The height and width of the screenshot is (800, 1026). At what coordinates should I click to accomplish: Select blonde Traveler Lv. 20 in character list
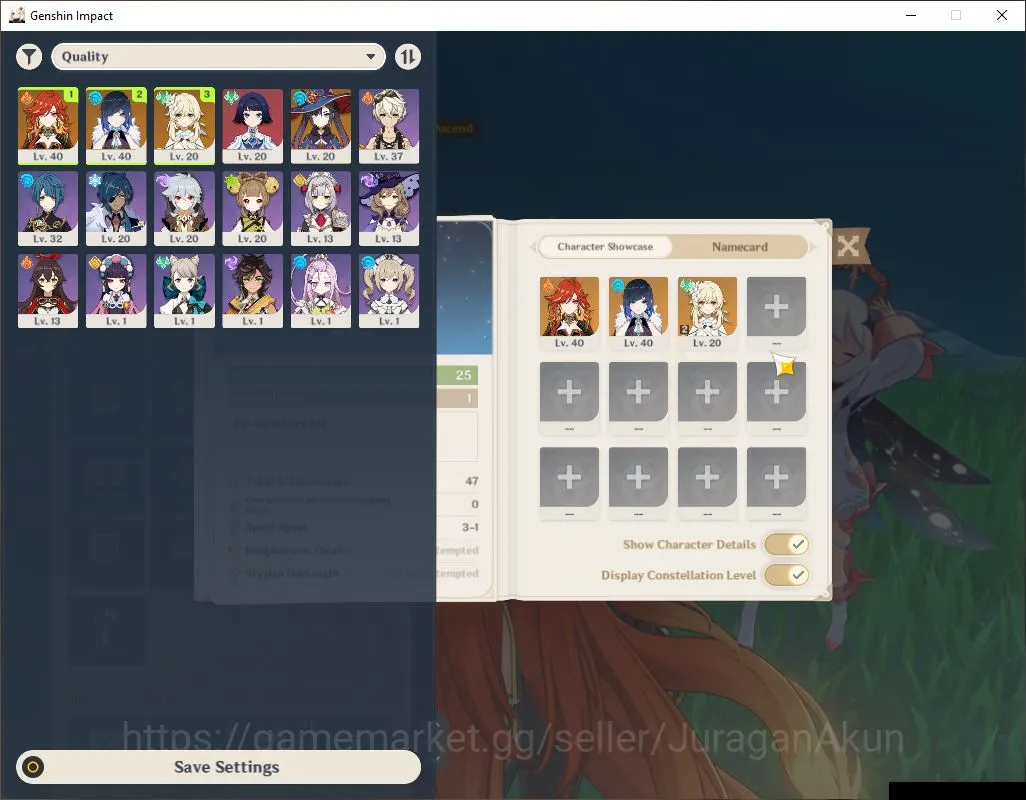click(x=185, y=126)
